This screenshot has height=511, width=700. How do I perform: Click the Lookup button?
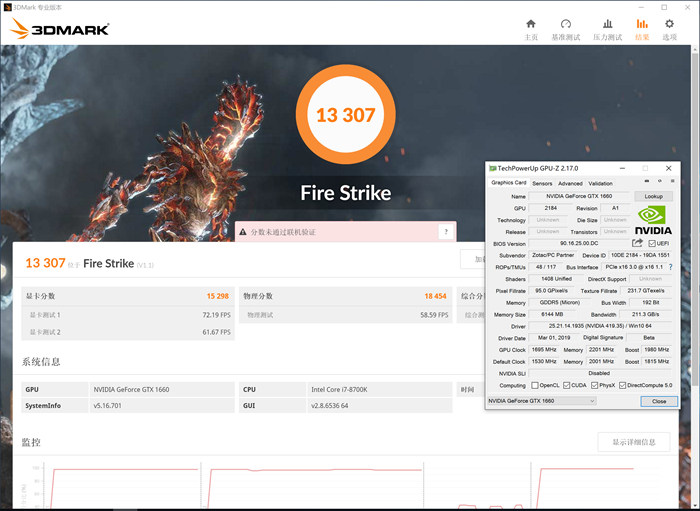(653, 196)
